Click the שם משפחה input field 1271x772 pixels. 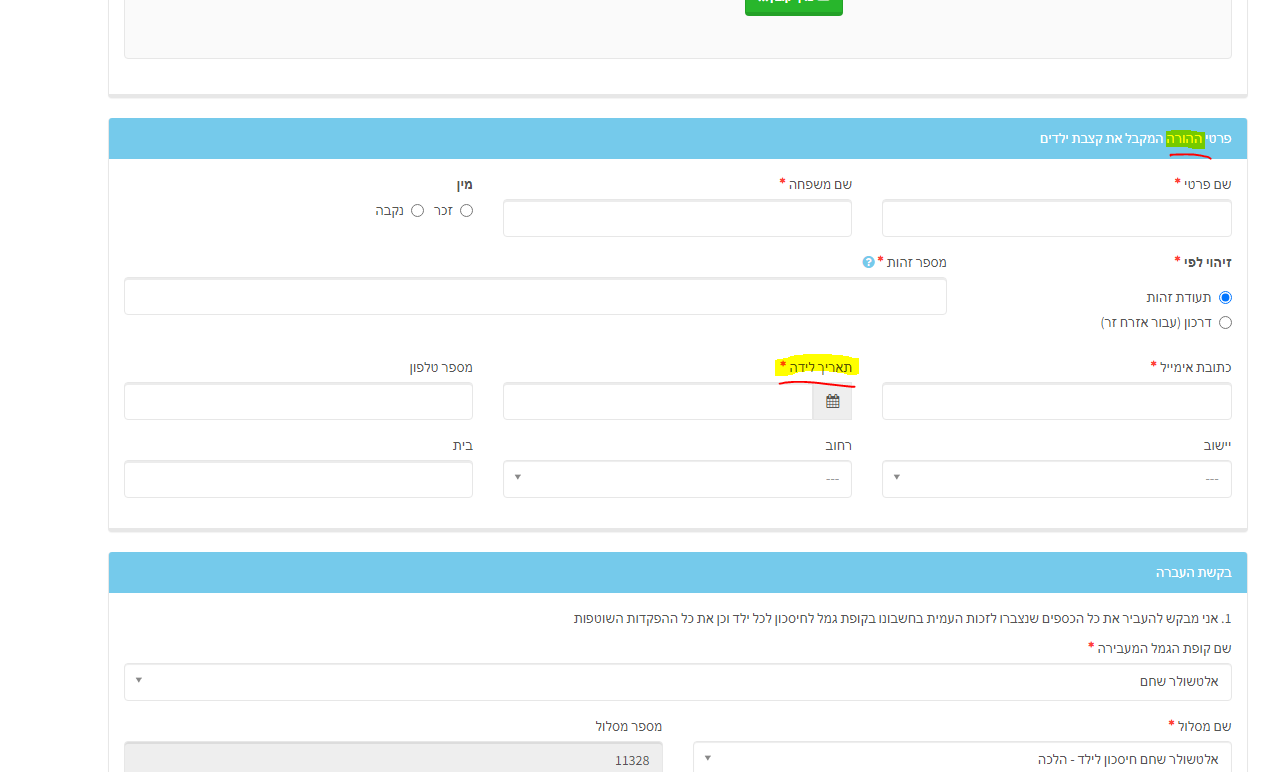(677, 218)
